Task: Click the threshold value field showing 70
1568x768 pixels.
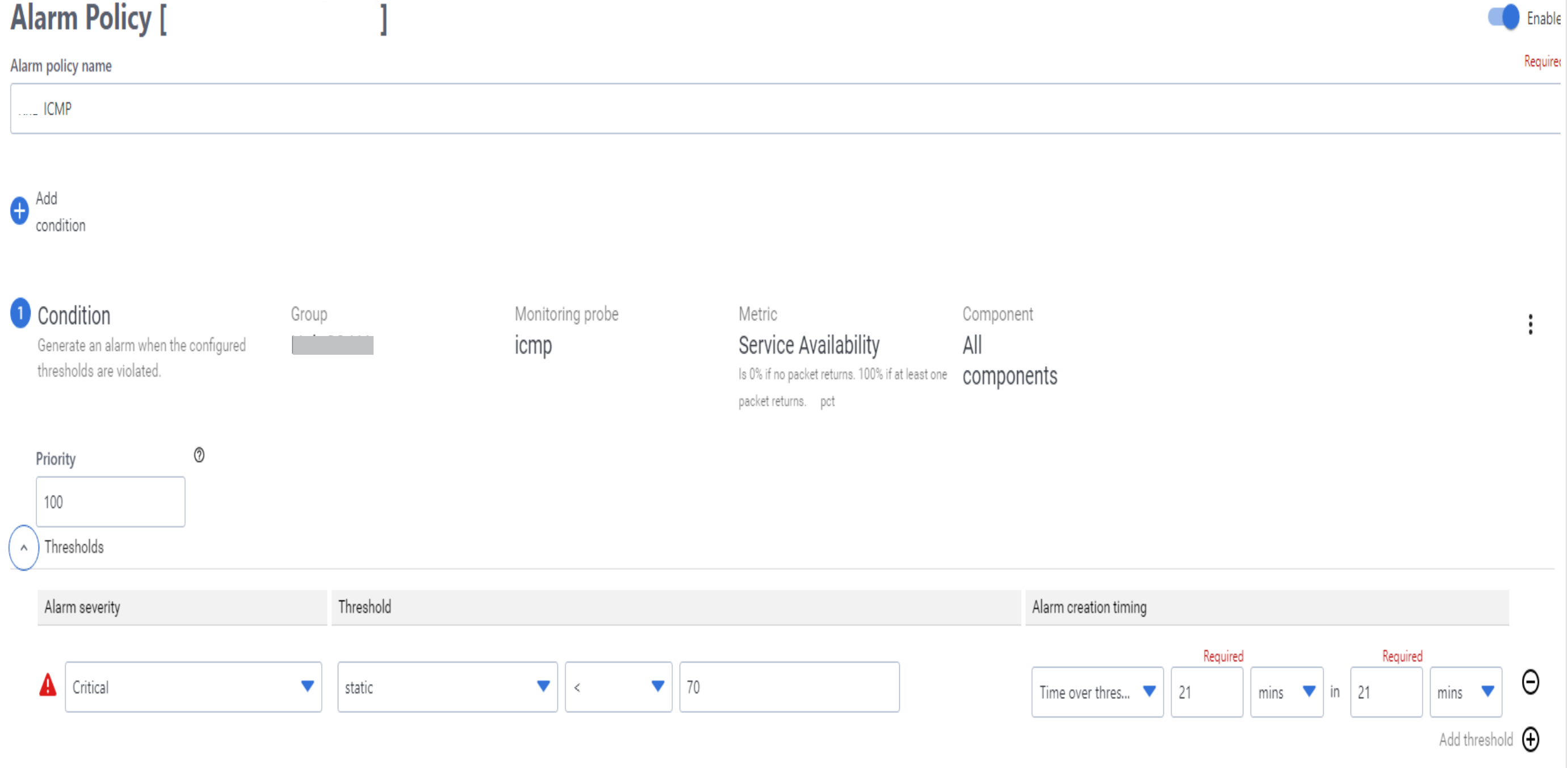Action: coord(789,687)
